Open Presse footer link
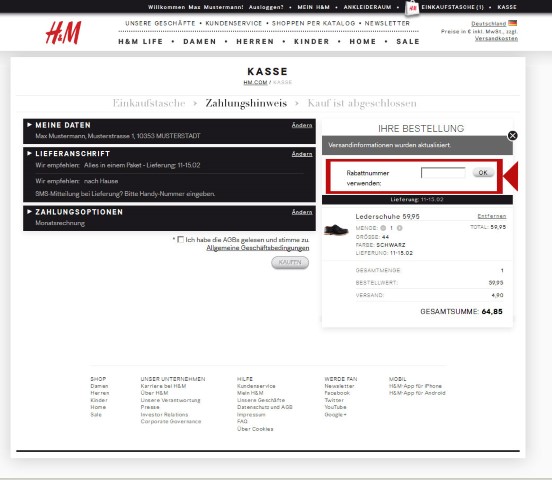The height and width of the screenshot is (480, 552). pyautogui.click(x=150, y=407)
